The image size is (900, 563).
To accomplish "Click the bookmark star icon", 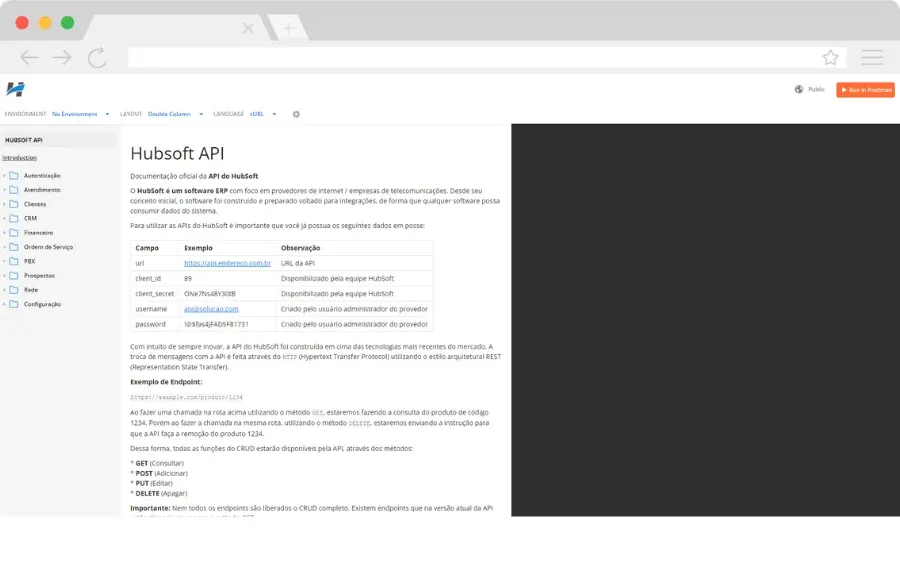I will click(x=830, y=57).
